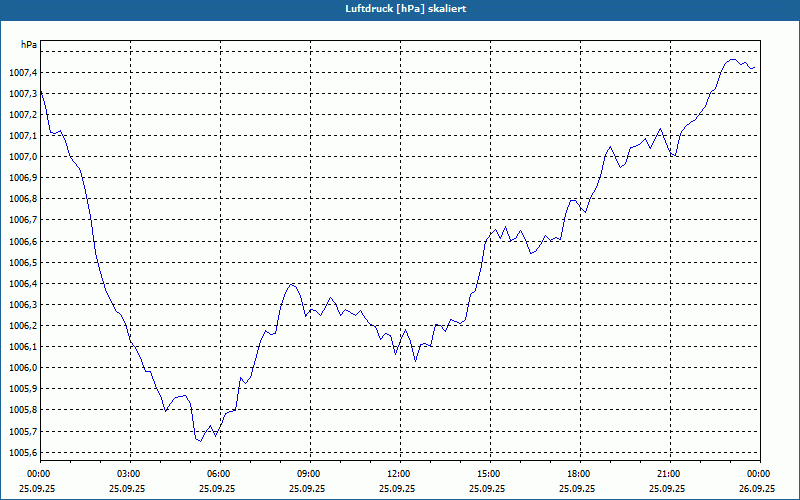Select the 1007,0 y-axis value
Viewport: 800px width, 500px height.
click(x=23, y=157)
